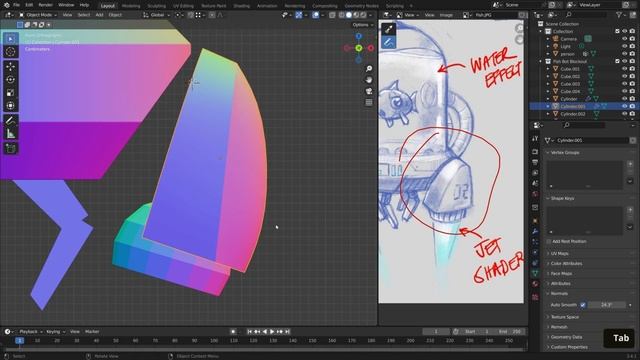
Task: Expand the Texture Space panel
Action: tap(564, 317)
